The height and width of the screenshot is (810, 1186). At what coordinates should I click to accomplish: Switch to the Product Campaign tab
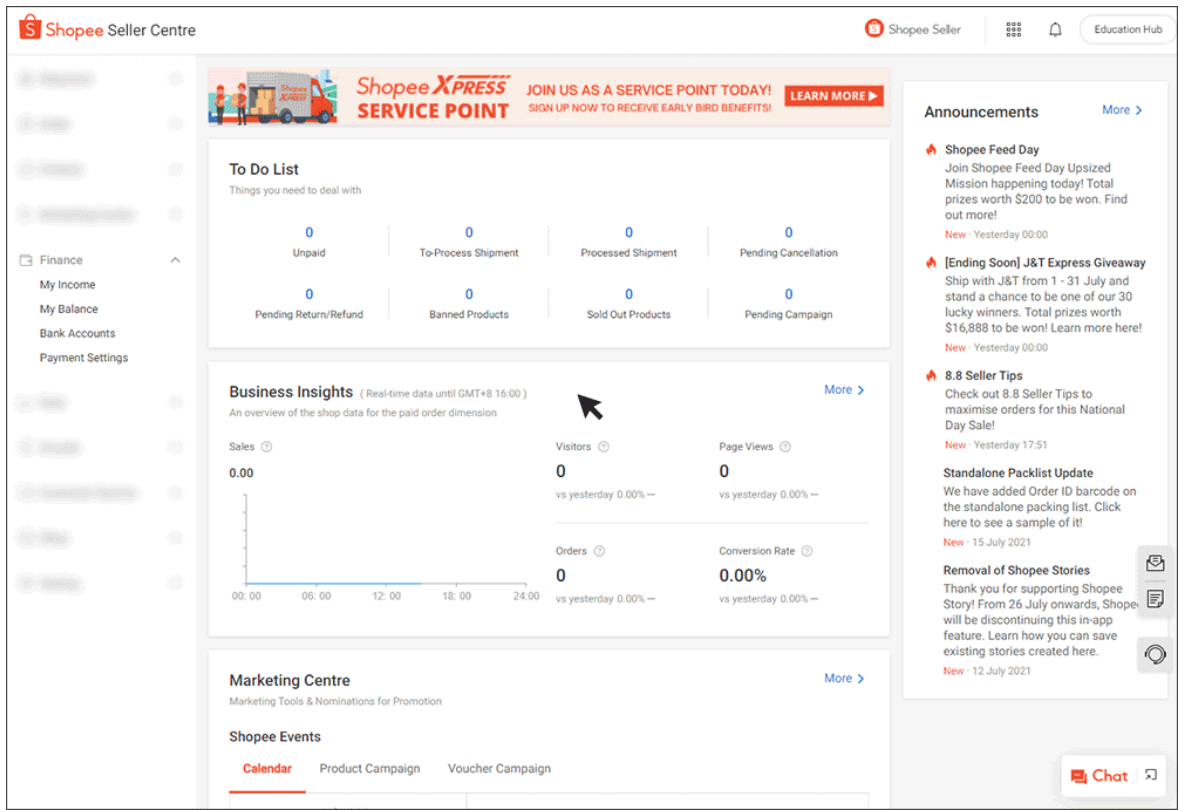(x=370, y=768)
